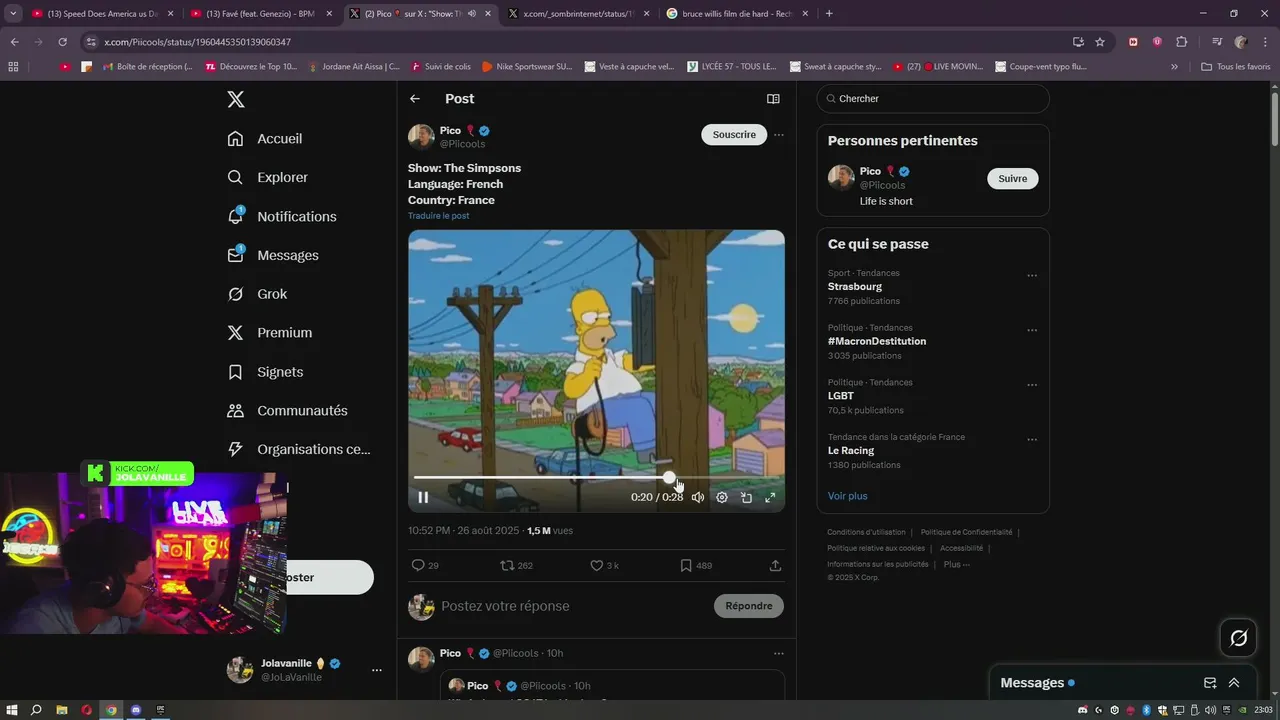Image resolution: width=1280 pixels, height=720 pixels.
Task: Open Boîte de réception bookmark
Action: (x=146, y=67)
